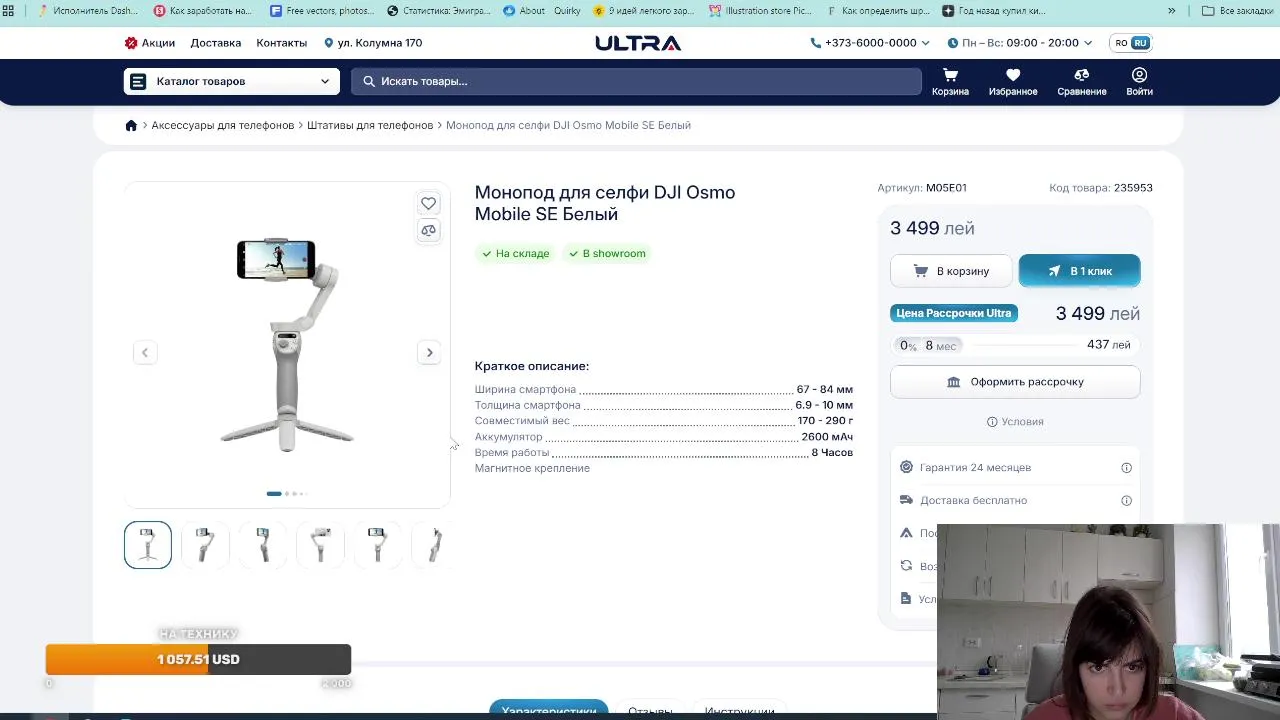Viewport: 1280px width, 720px height.
Task: Select first product thumbnail
Action: 148,545
